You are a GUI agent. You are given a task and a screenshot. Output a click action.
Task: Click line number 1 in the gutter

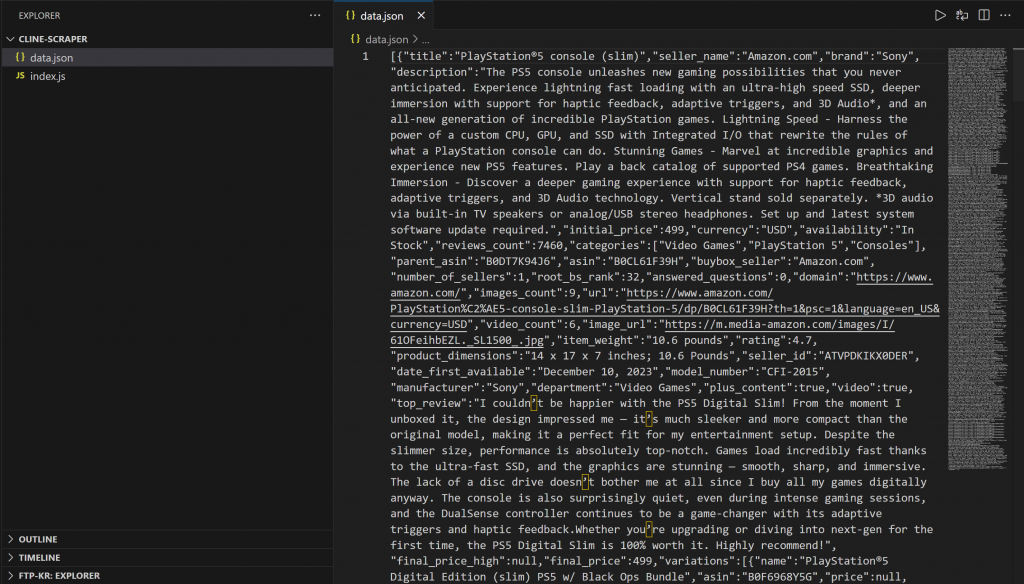click(365, 56)
